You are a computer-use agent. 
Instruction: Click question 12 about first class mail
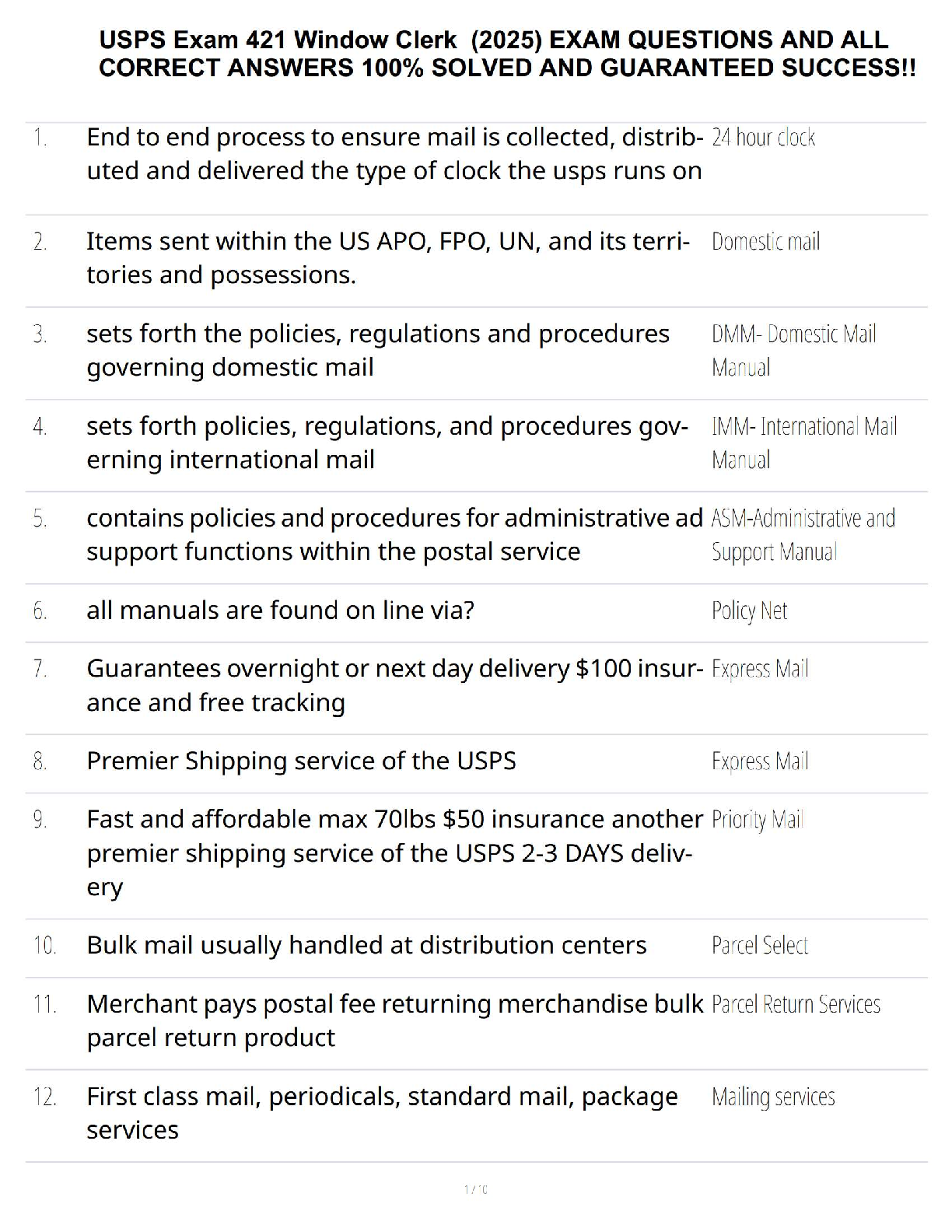pyautogui.click(x=382, y=1113)
